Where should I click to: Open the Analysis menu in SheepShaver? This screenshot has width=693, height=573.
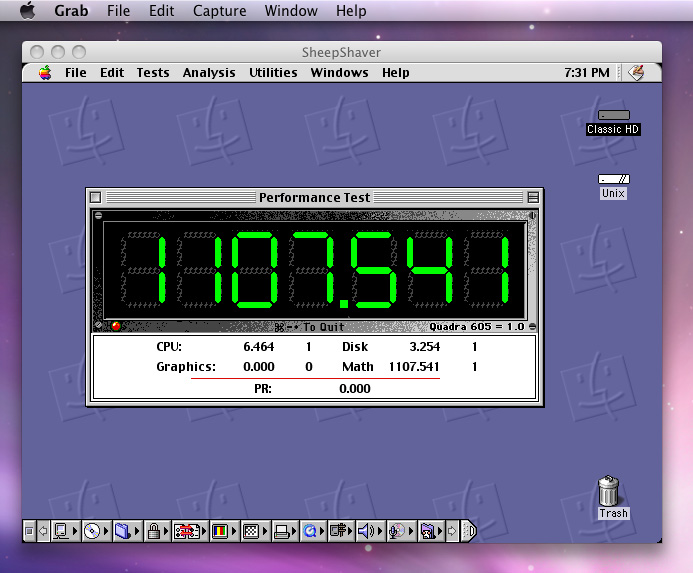(209, 73)
